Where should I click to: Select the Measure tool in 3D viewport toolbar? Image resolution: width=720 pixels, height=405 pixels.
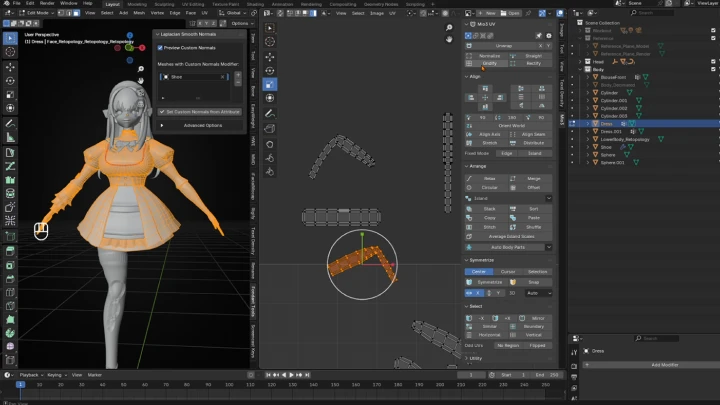[10, 137]
